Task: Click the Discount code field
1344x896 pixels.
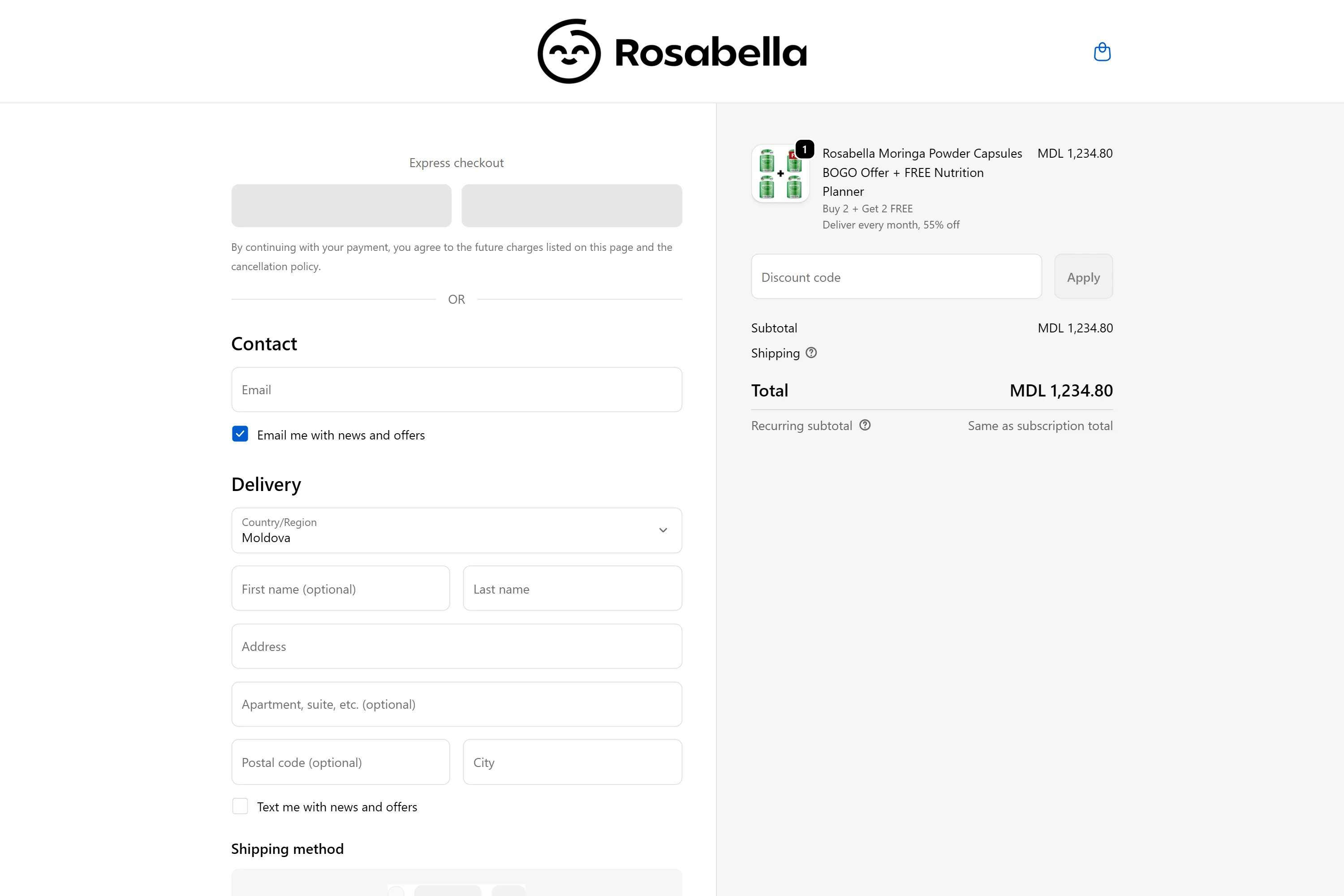Action: [x=896, y=277]
